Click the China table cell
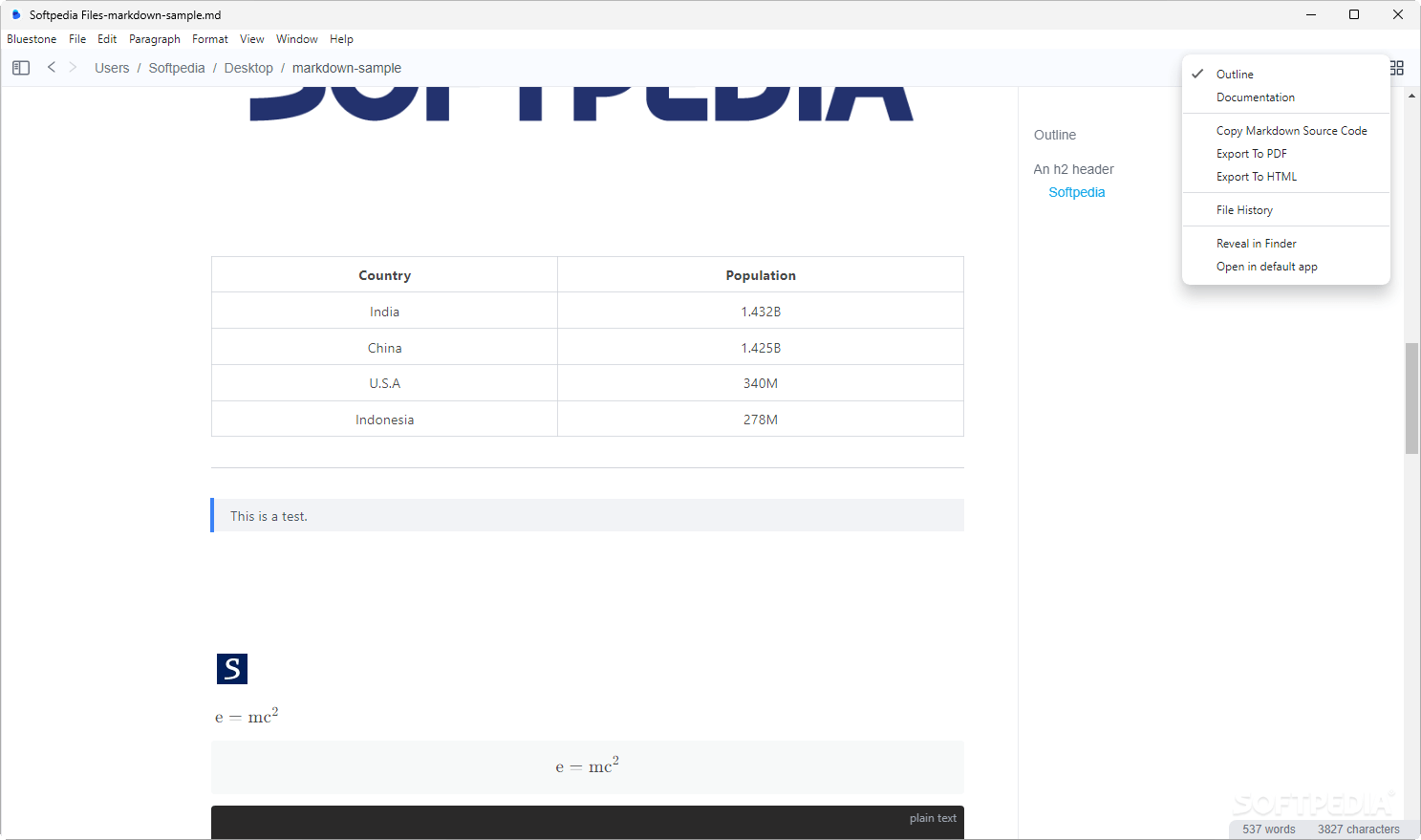Viewport: 1421px width, 840px height. pyautogui.click(x=384, y=348)
